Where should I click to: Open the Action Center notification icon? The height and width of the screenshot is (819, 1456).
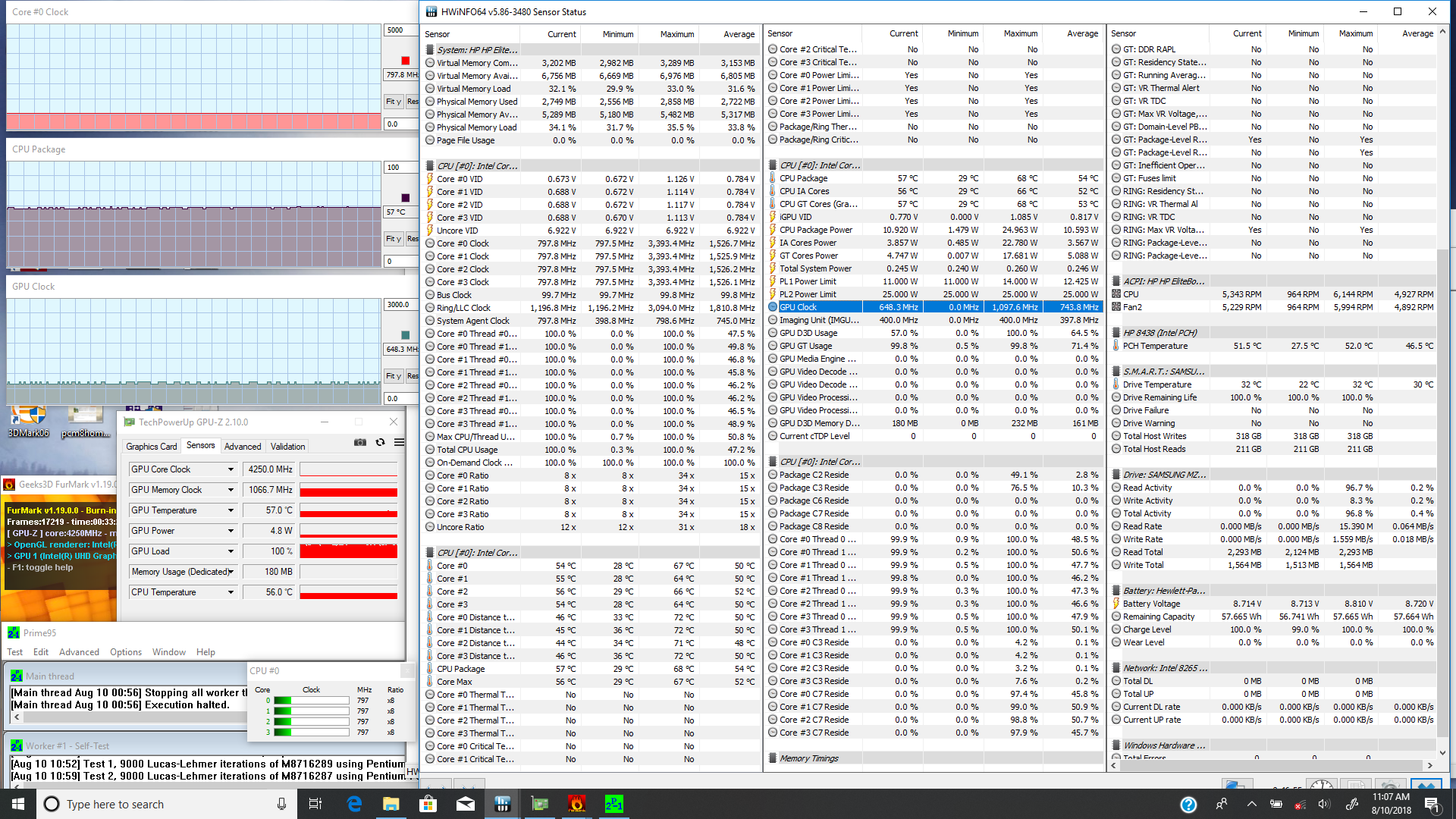[x=1432, y=804]
